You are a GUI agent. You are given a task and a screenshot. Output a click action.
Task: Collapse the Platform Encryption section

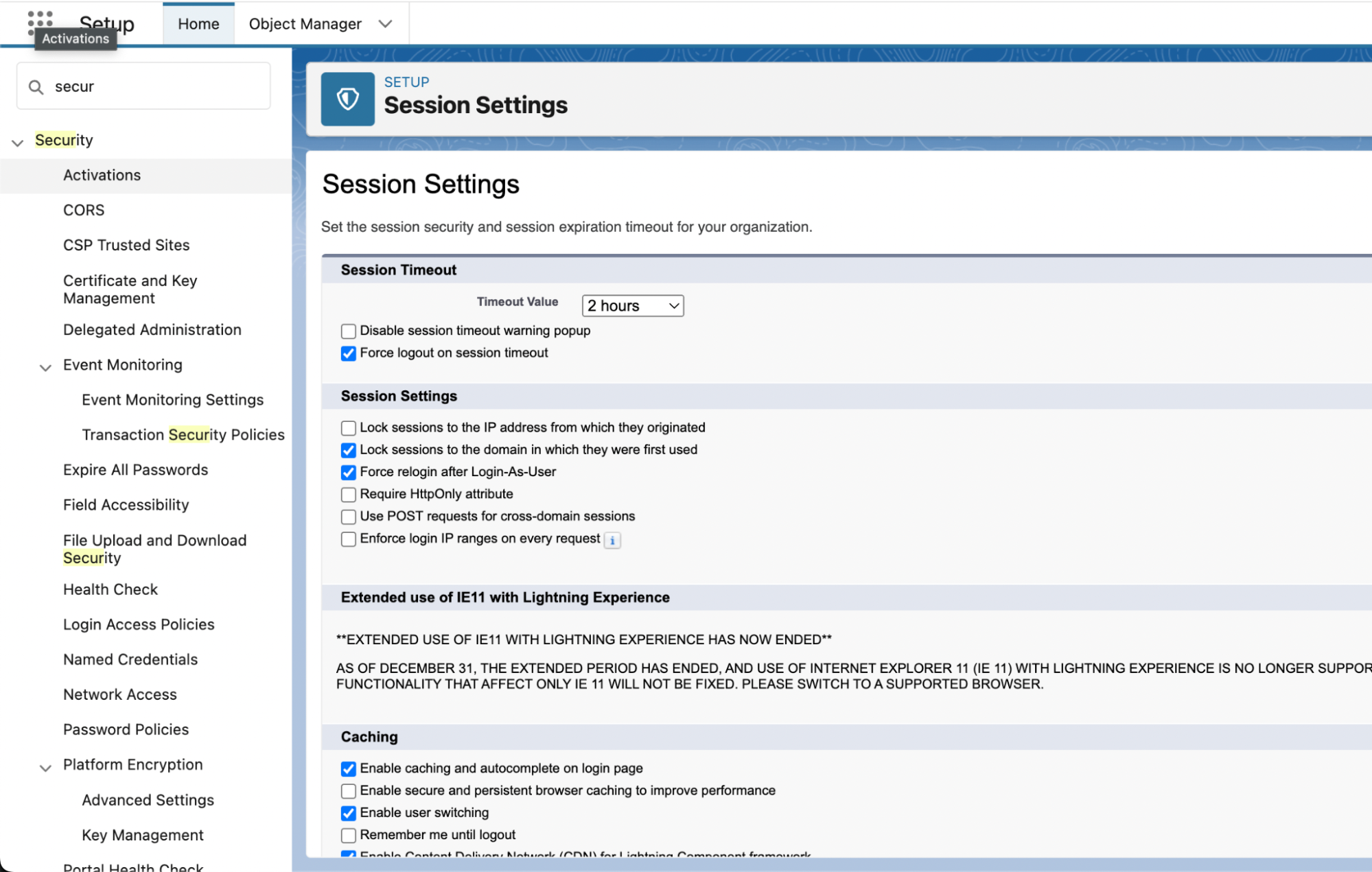45,767
